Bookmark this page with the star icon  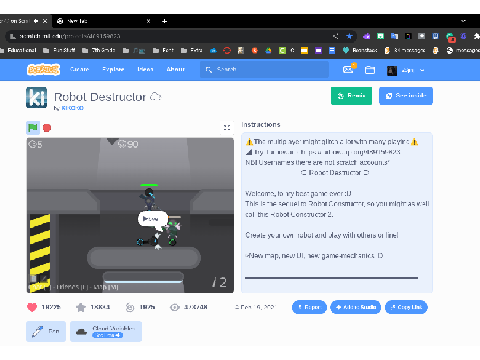tap(349, 36)
